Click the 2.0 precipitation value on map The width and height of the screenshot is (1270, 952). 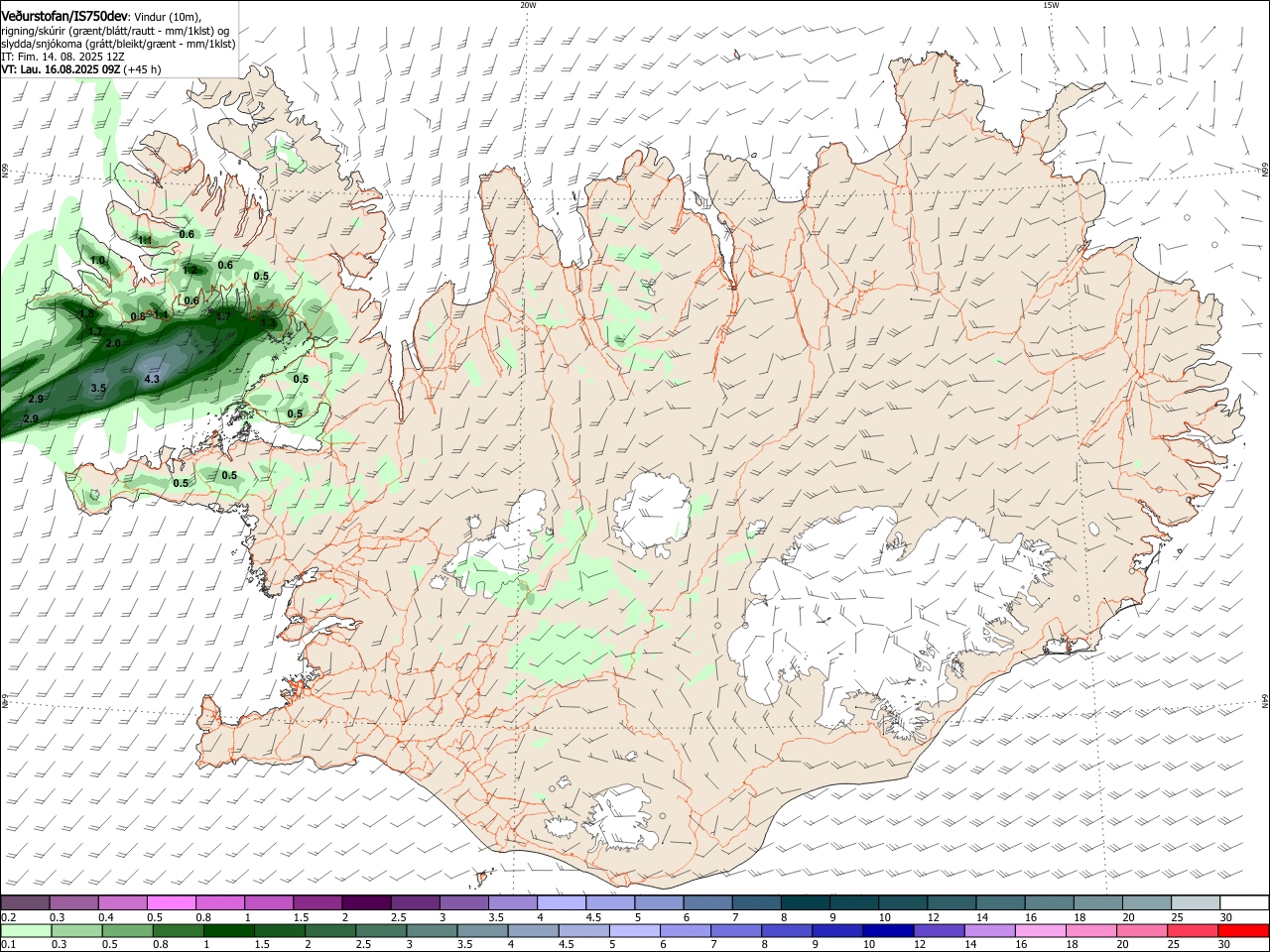113,343
